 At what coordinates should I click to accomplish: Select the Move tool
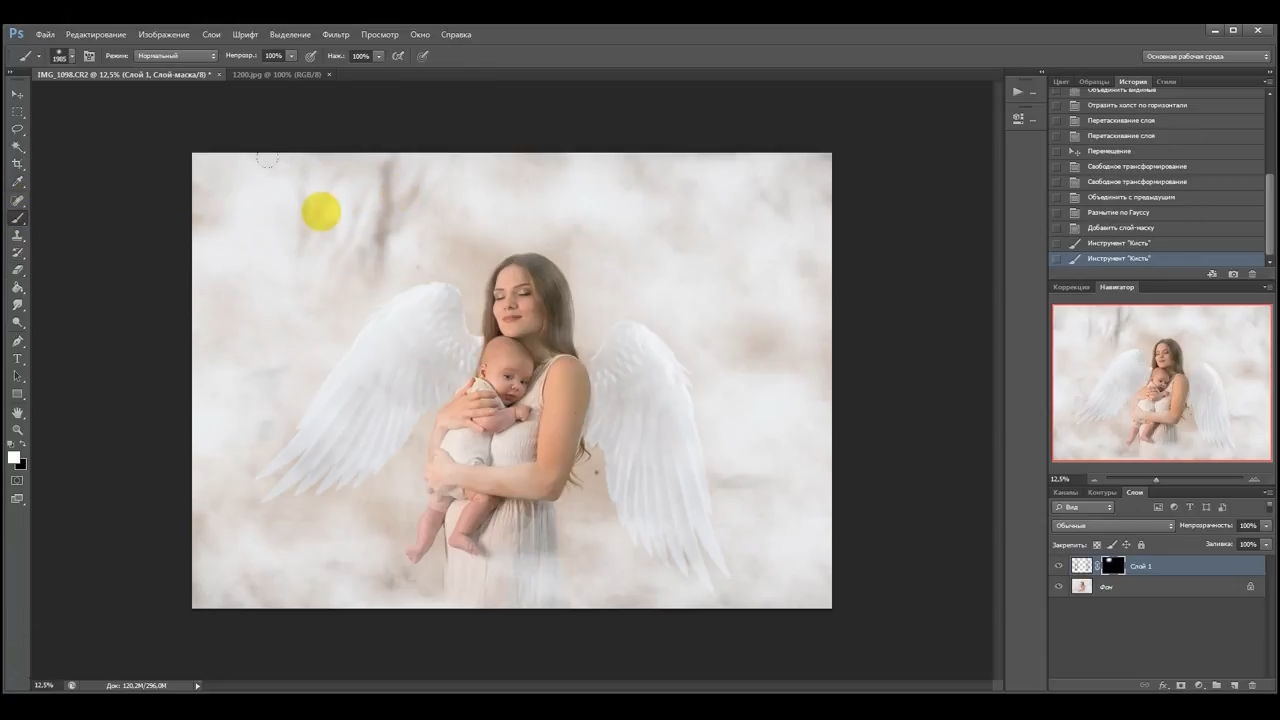[x=17, y=94]
